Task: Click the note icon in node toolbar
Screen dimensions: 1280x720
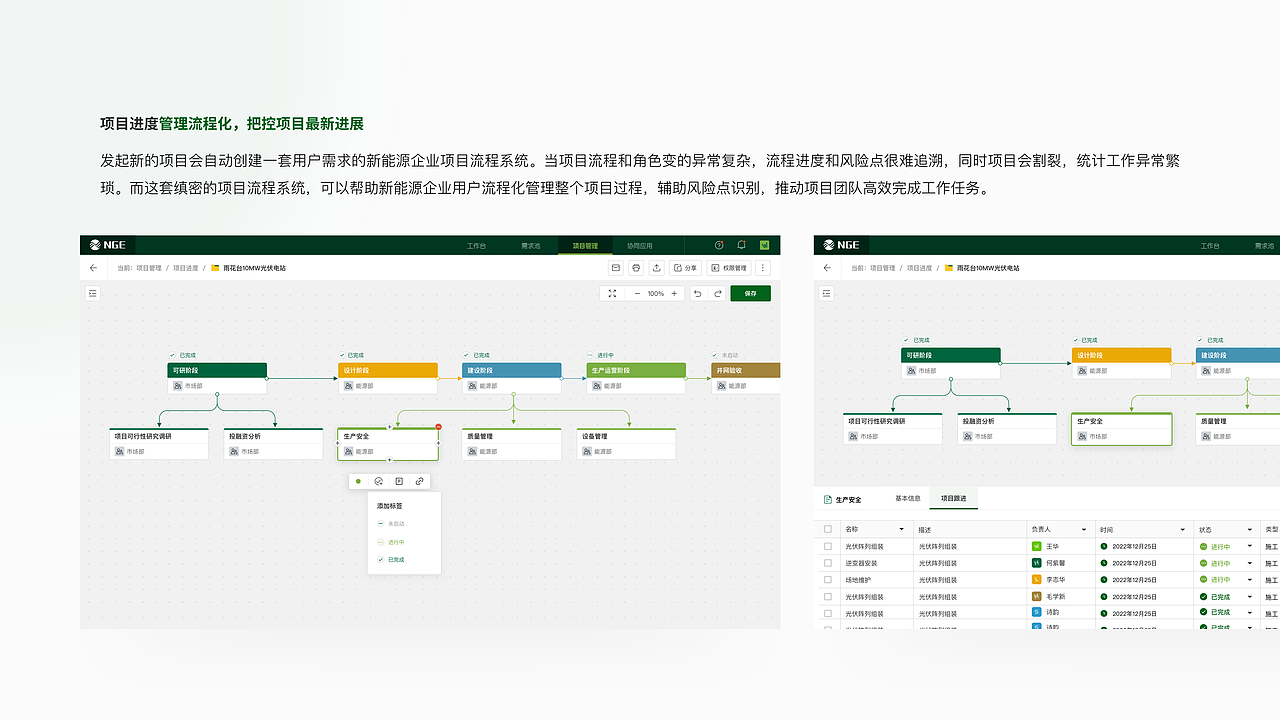Action: [399, 481]
